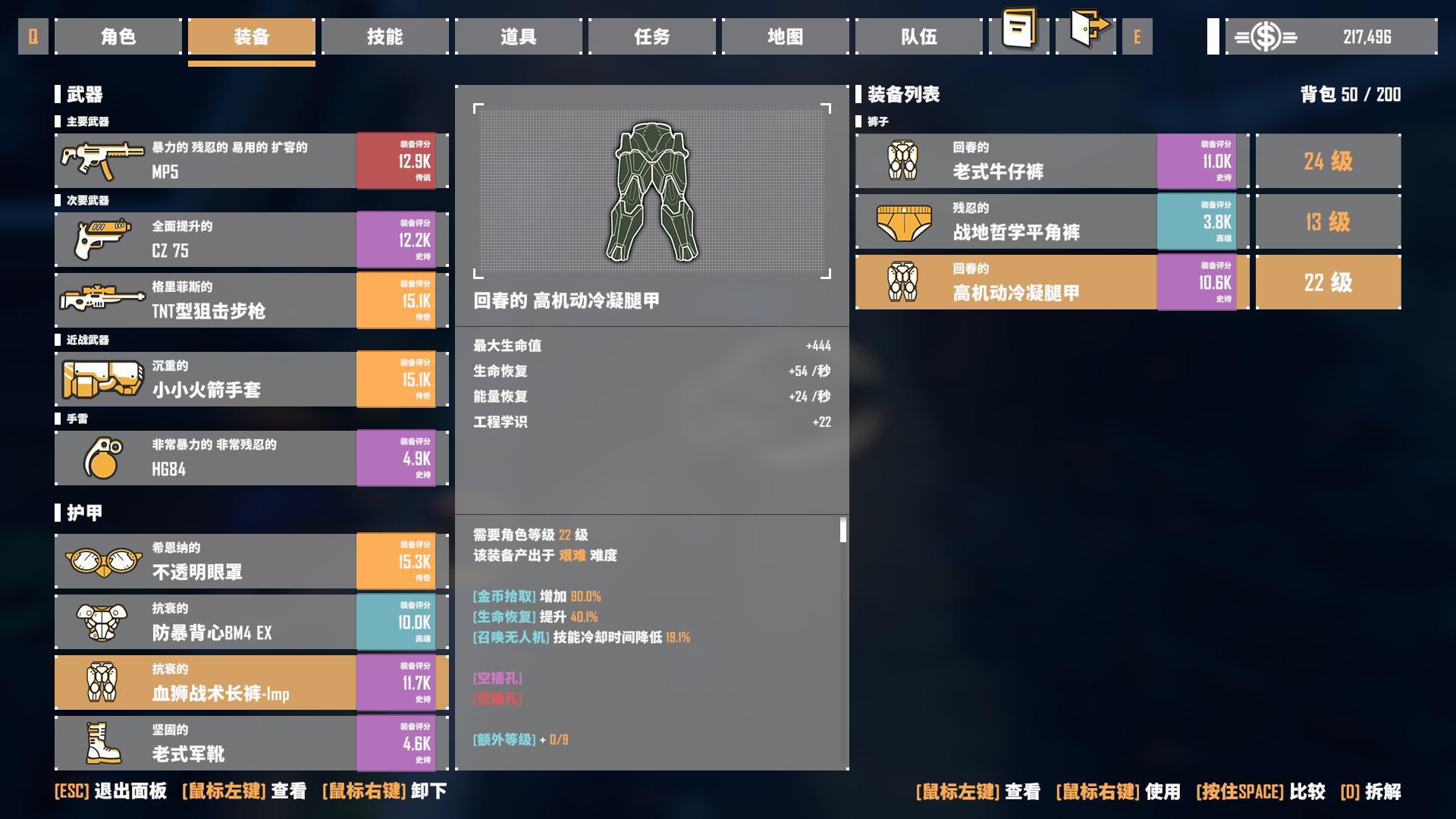
Task: Click the leg armor preview image
Action: pos(652,192)
